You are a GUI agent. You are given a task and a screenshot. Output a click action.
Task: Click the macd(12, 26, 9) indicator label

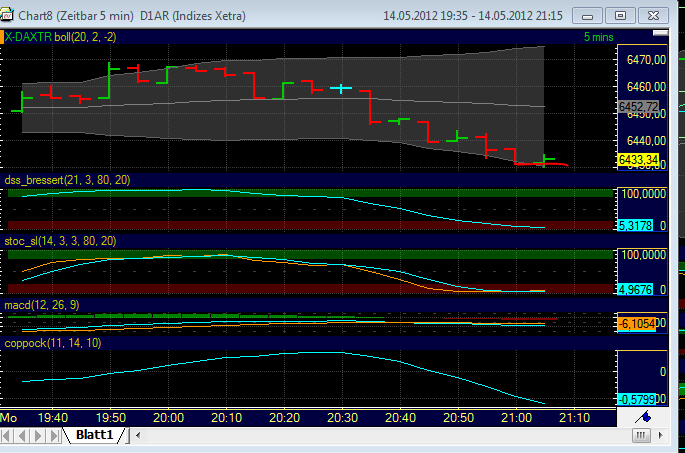pos(42,305)
